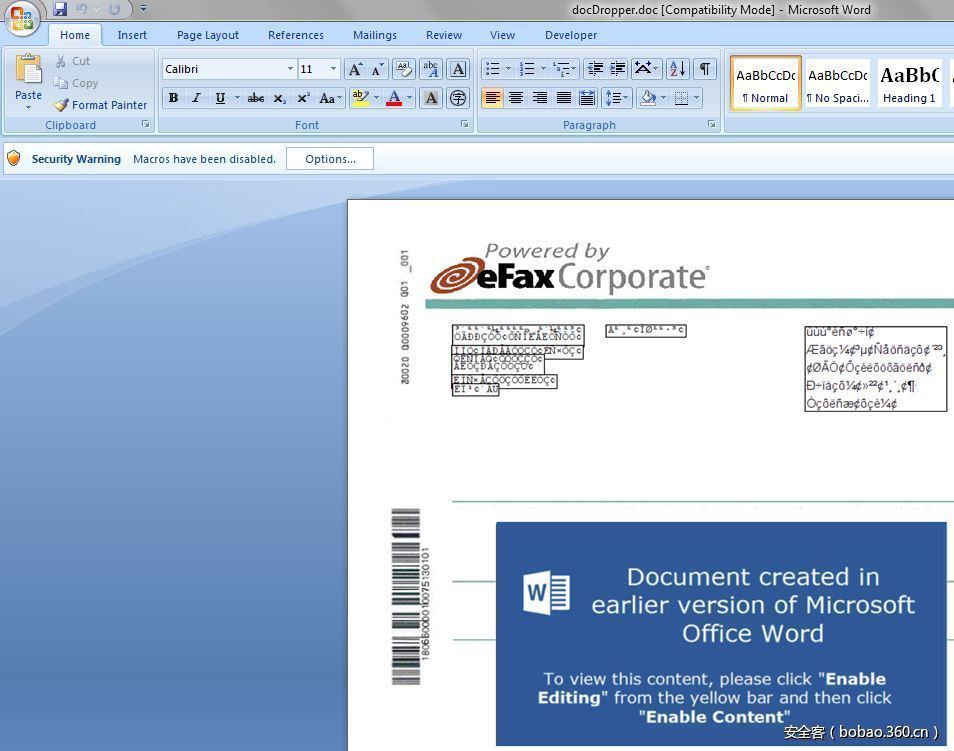Click the Sort icon in Paragraph group
The height and width of the screenshot is (751, 954).
coord(677,69)
